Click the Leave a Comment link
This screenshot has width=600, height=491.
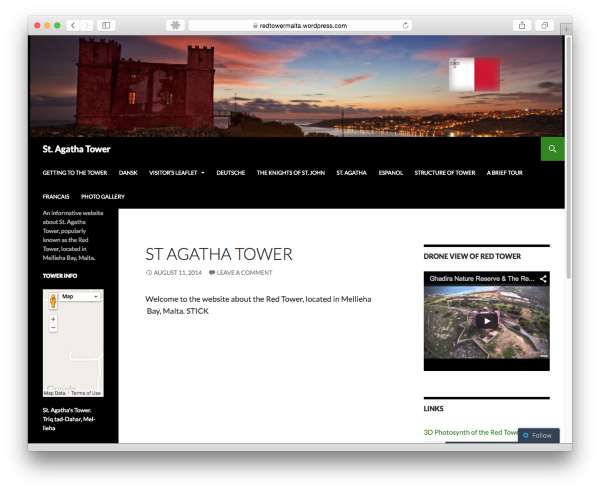click(x=244, y=273)
